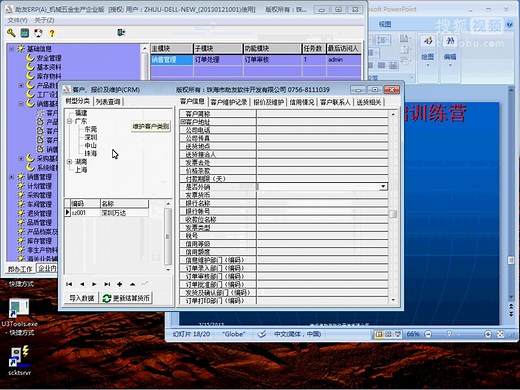520x390 pixels.
Task: Select the 订单审核 cell in task grid
Action: [272, 60]
